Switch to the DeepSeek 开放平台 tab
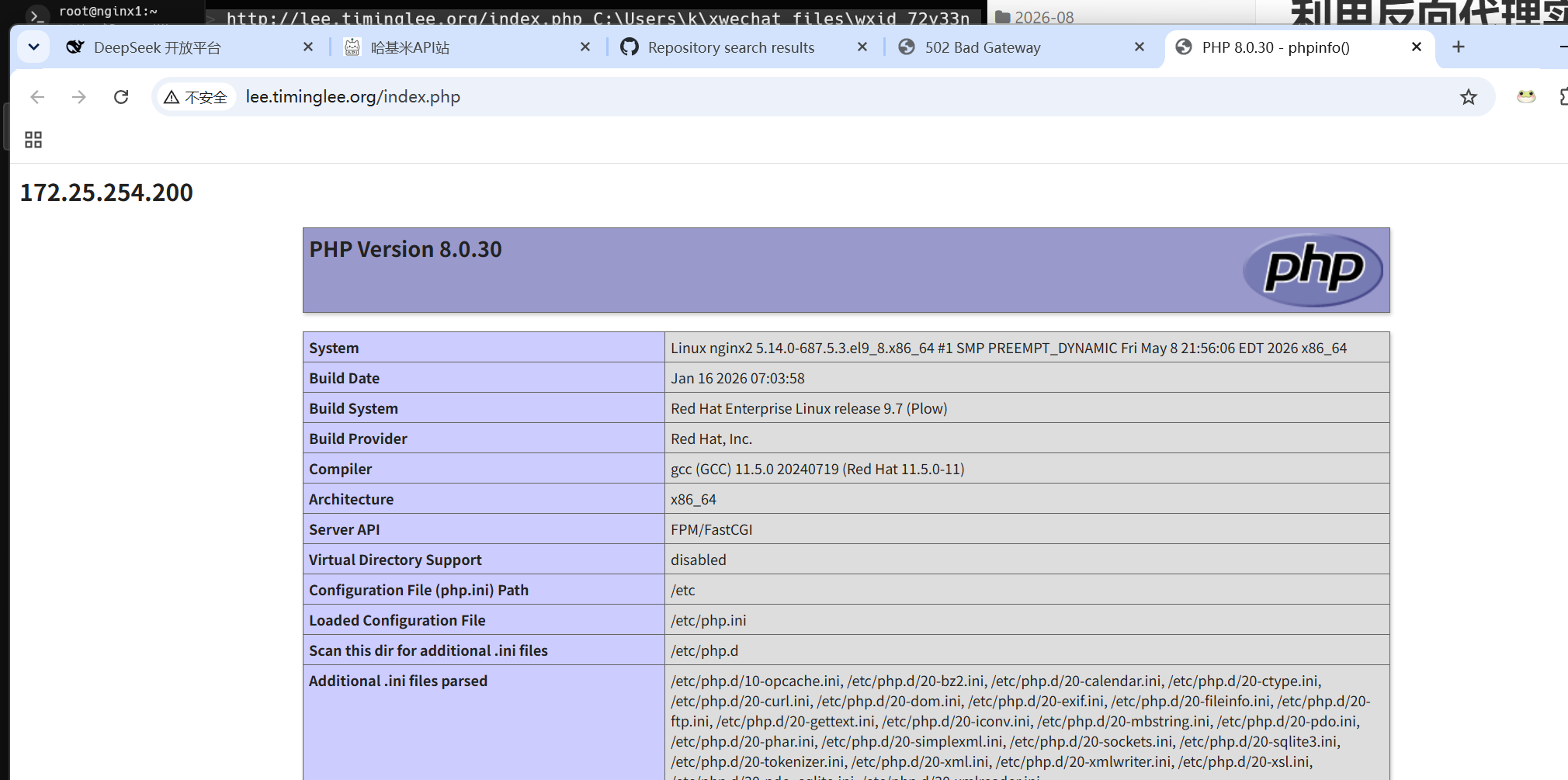1568x780 pixels. point(158,47)
